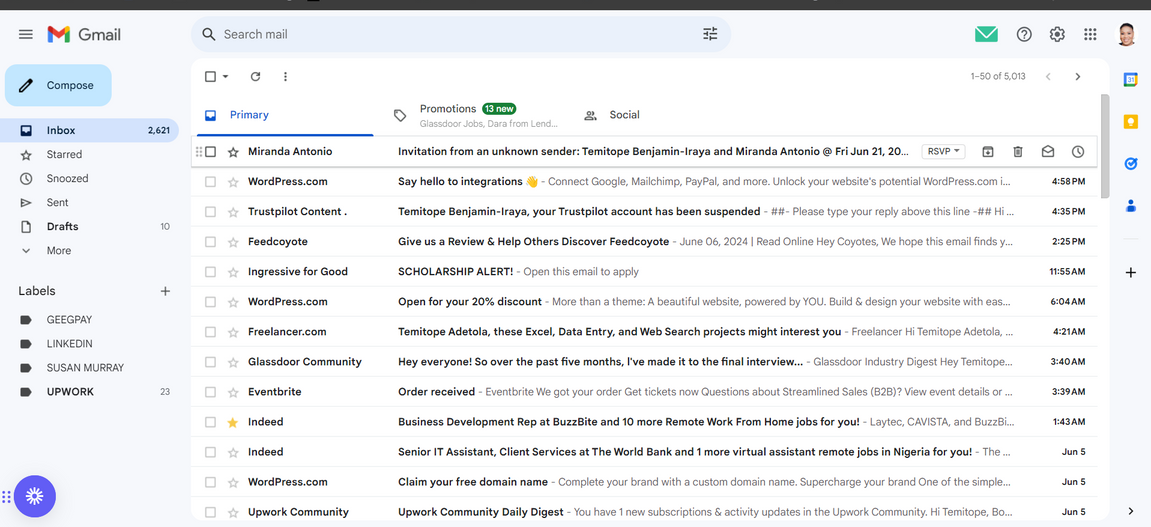Go to newer messages page arrow

point(1048,76)
